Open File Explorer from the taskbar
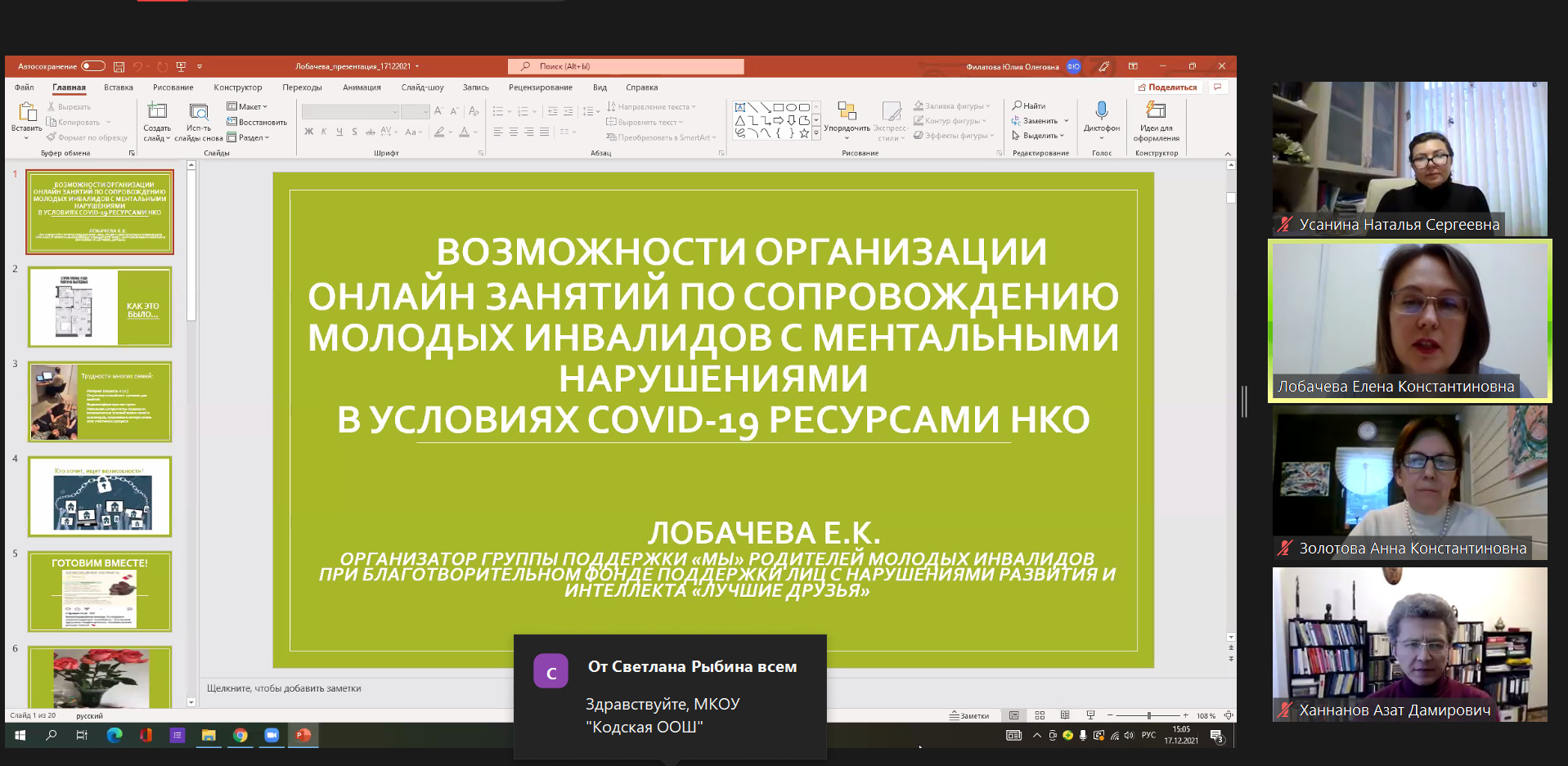This screenshot has width=1568, height=766. coord(209,735)
